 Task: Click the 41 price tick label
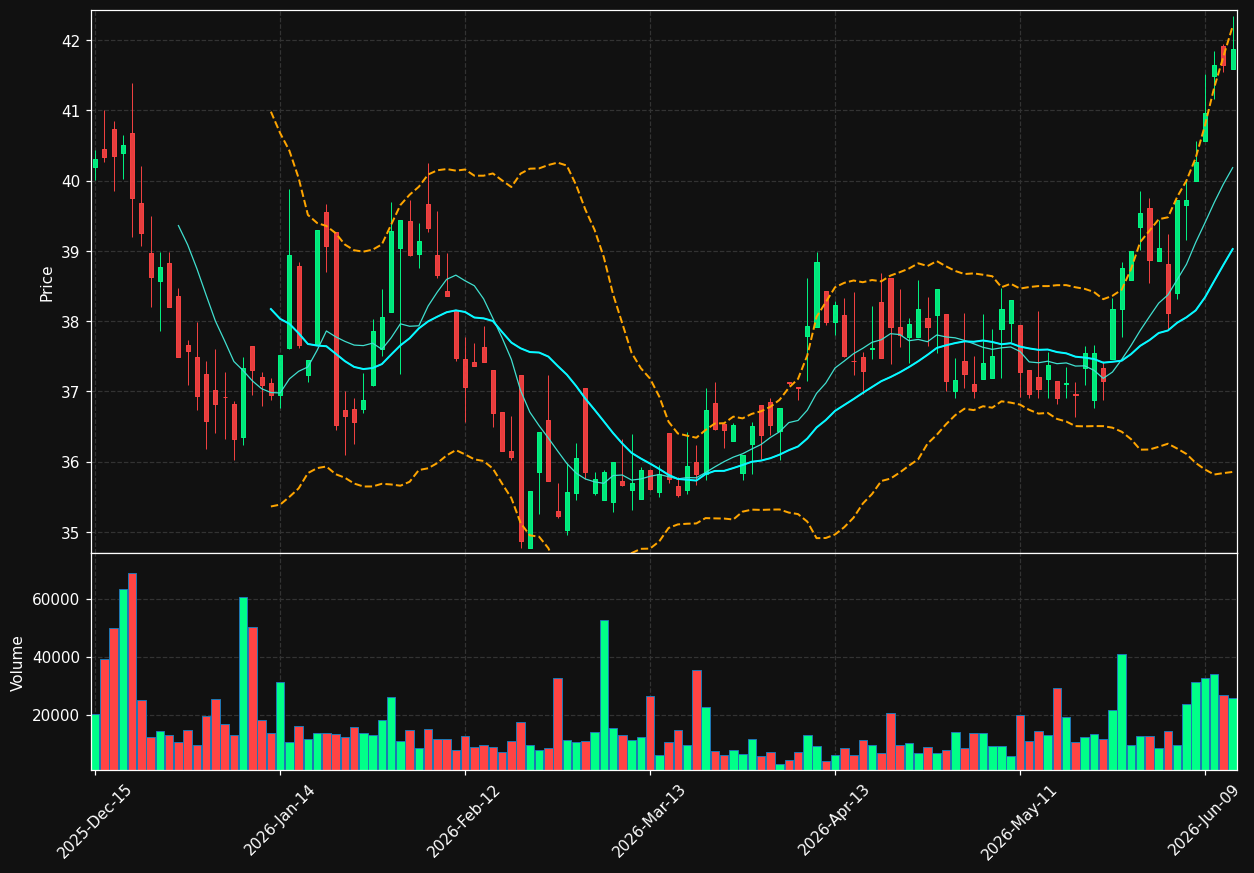(71, 111)
